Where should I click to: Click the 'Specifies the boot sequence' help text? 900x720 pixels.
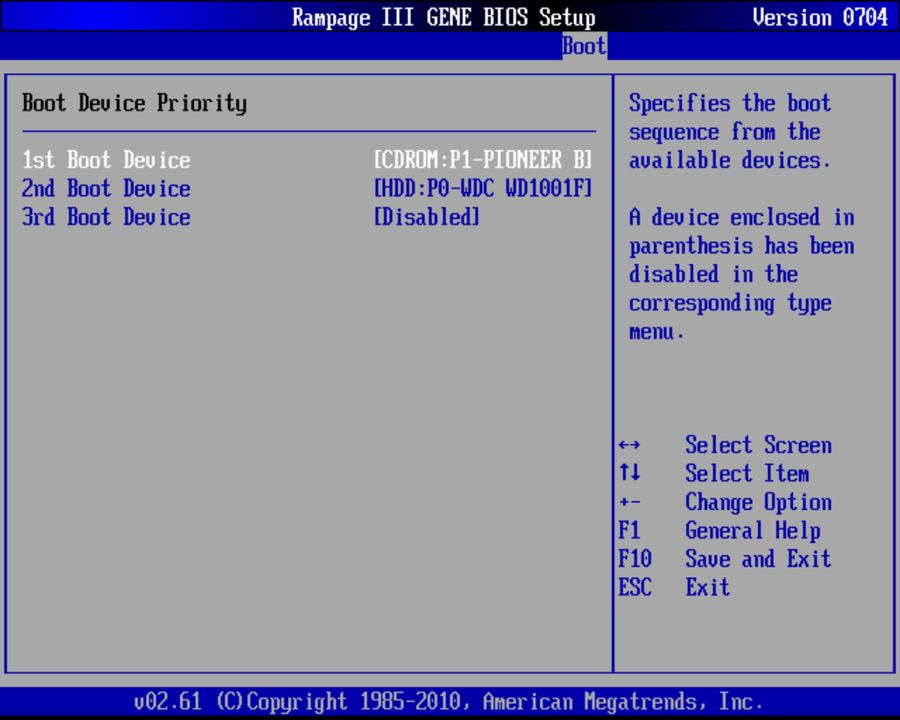tap(730, 131)
